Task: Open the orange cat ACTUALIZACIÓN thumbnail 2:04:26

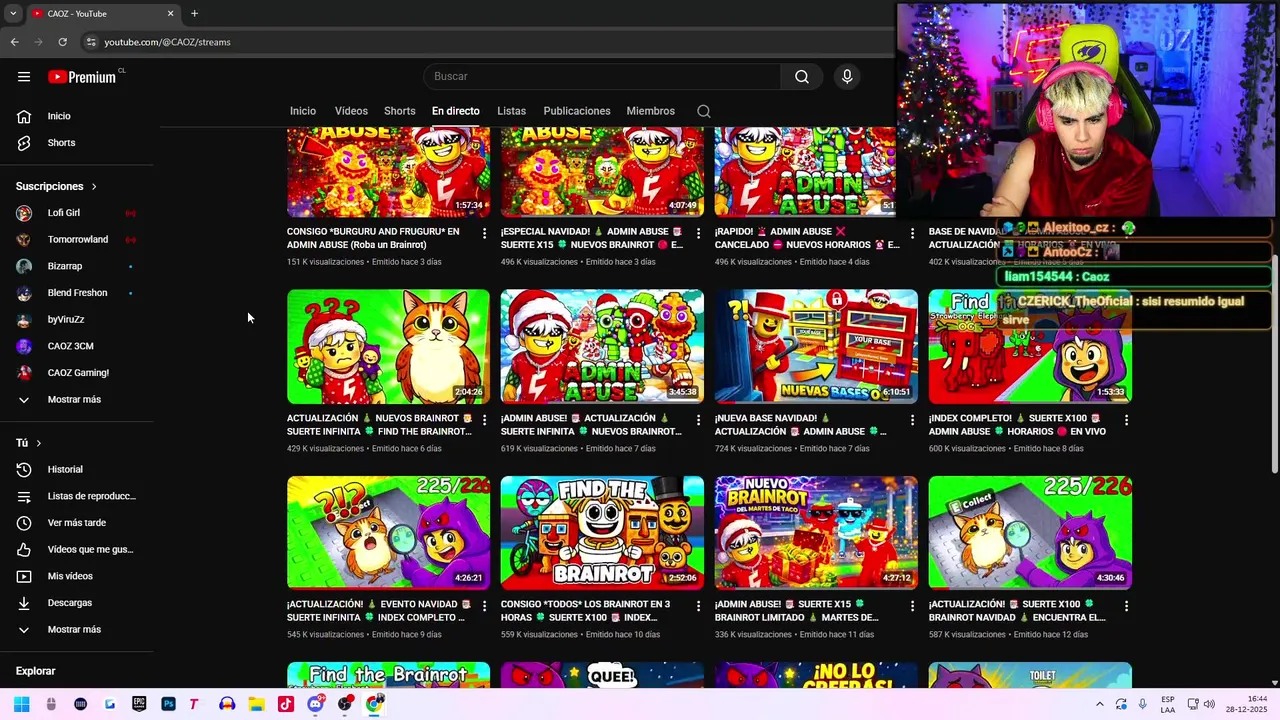Action: tap(388, 347)
